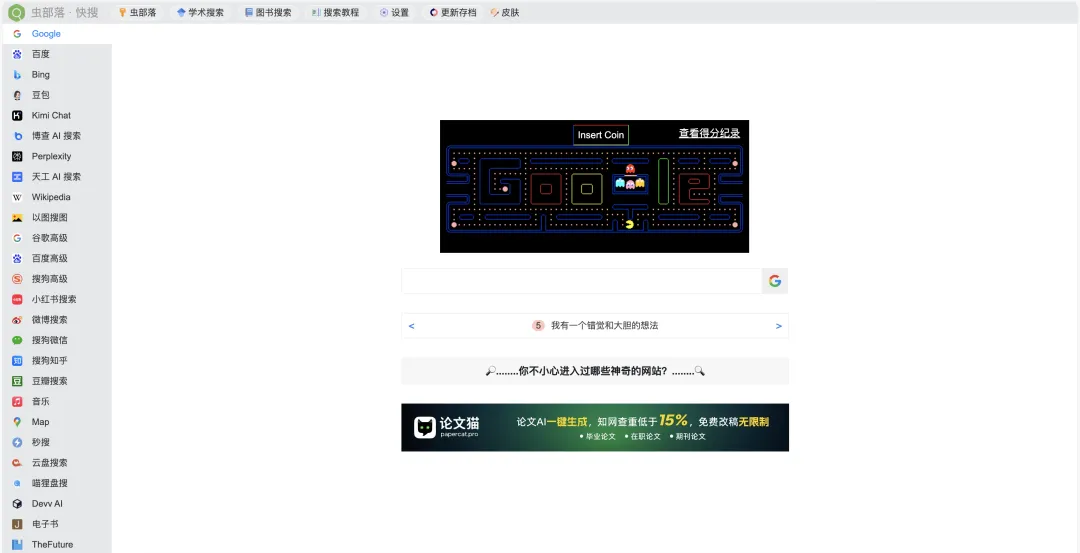Click the 查看得分纪录 link
Image resolution: width=1080 pixels, height=553 pixels.
(x=709, y=133)
